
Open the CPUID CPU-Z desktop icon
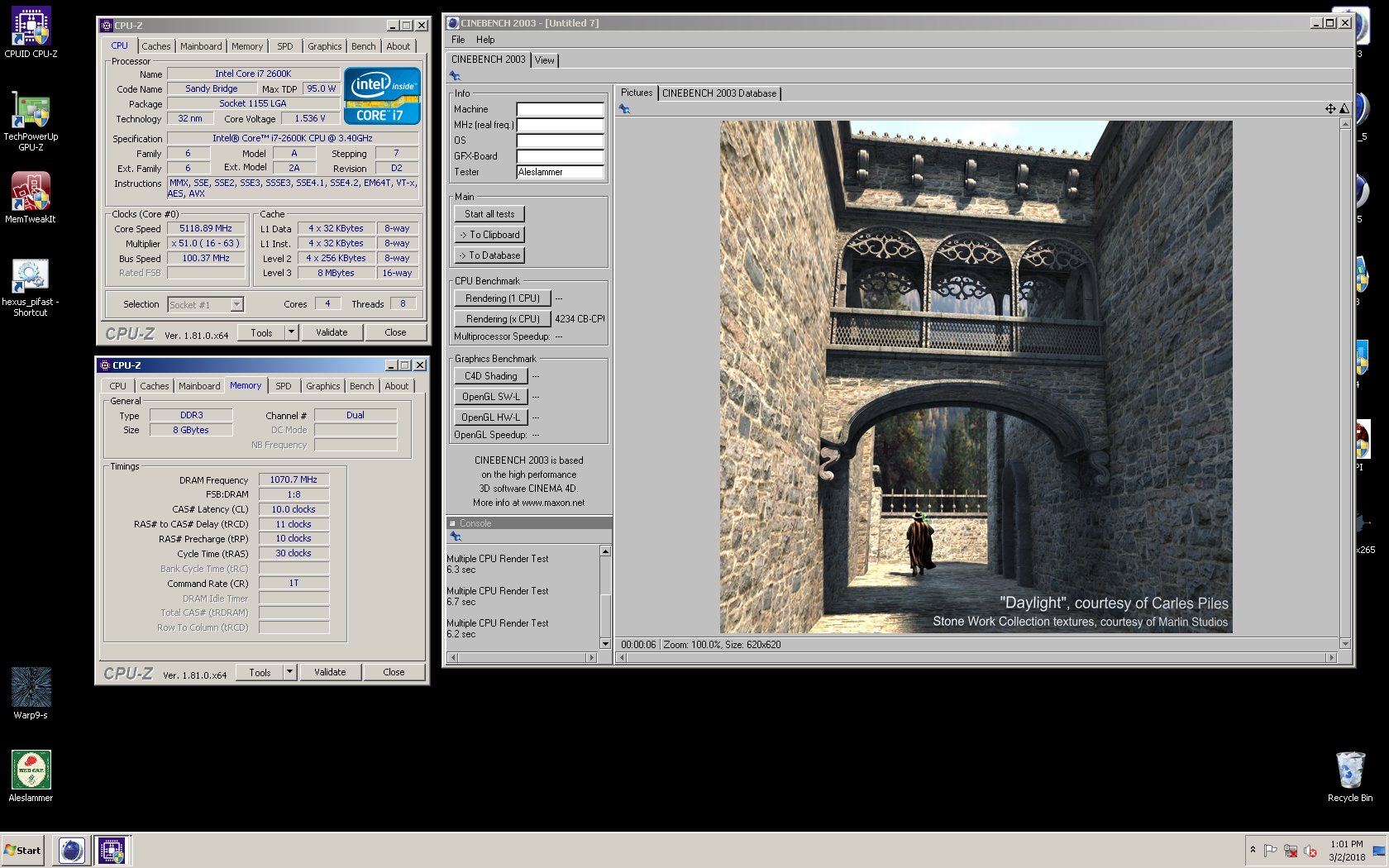pyautogui.click(x=31, y=33)
